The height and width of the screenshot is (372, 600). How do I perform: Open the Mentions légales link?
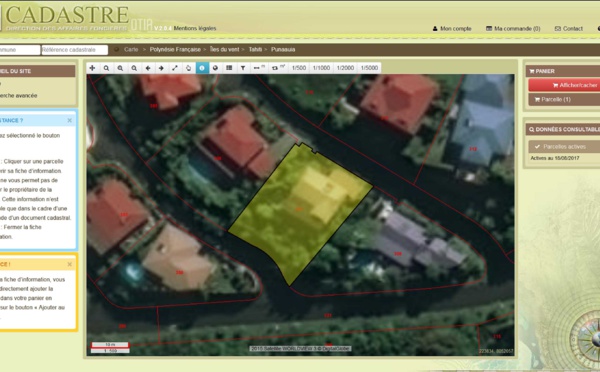[x=195, y=28]
